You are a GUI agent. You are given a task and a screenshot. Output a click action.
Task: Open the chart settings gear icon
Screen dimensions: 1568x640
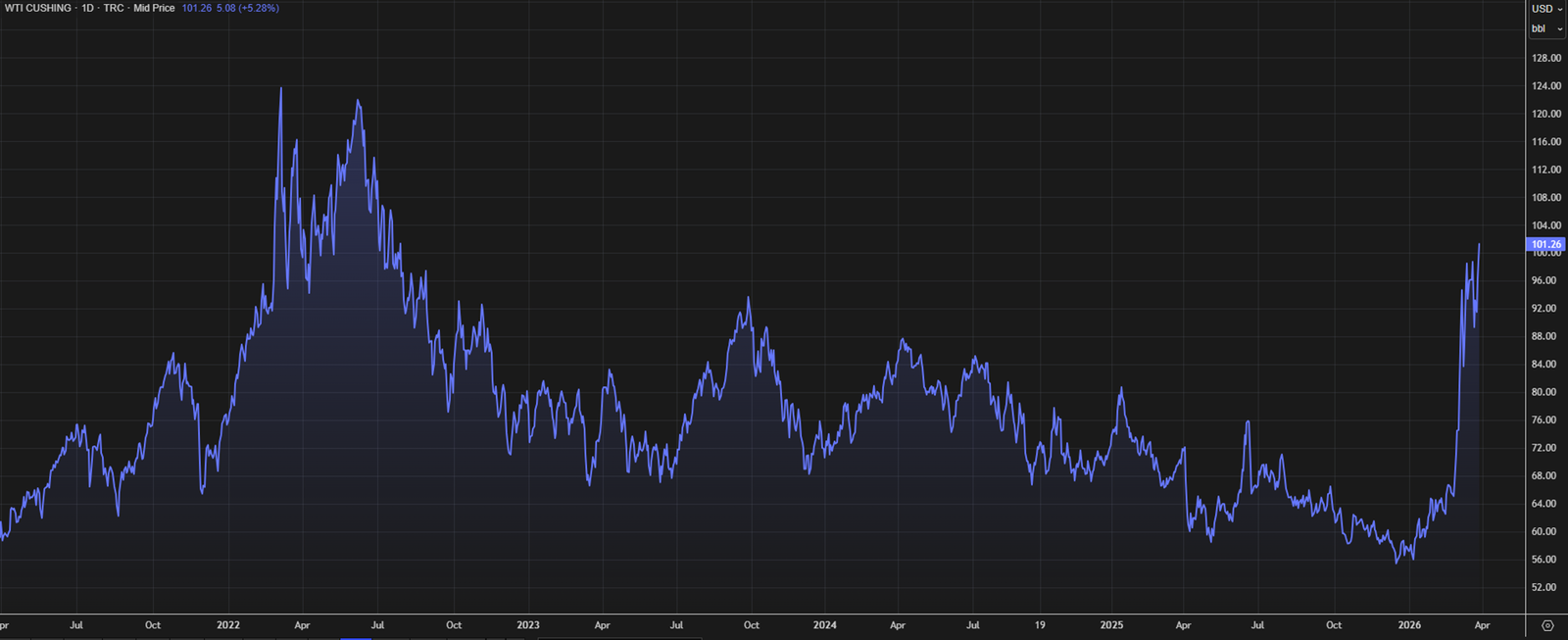[1547, 625]
